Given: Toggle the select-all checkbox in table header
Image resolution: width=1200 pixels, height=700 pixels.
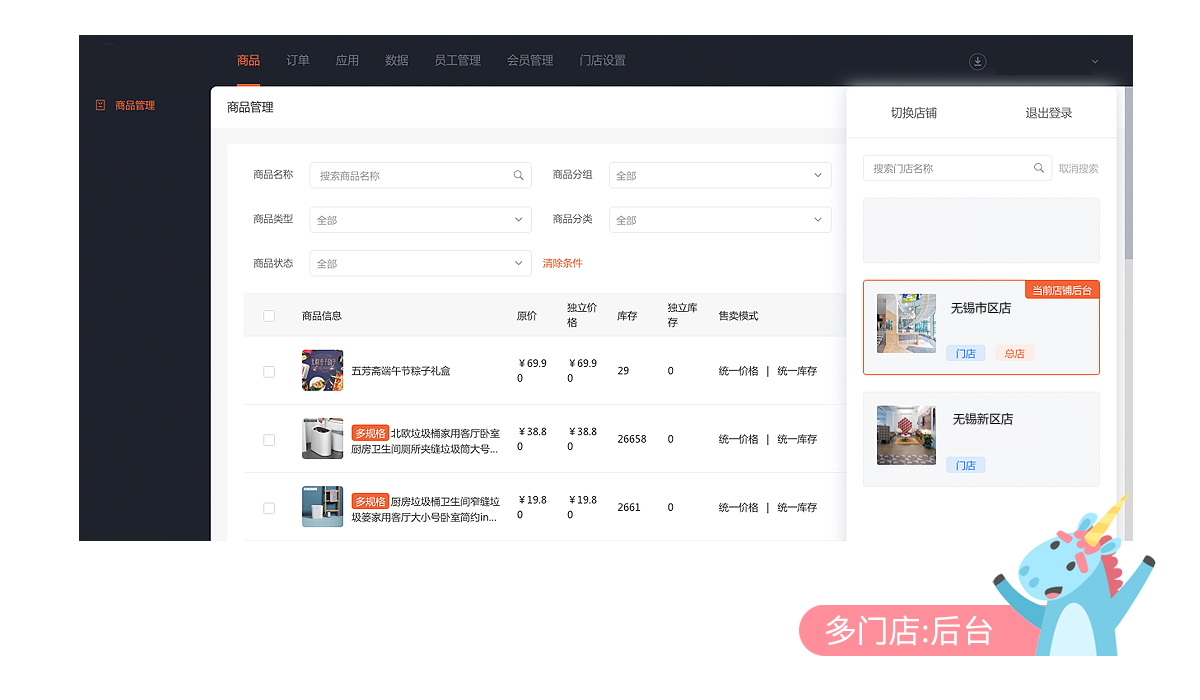Looking at the screenshot, I should point(269,316).
